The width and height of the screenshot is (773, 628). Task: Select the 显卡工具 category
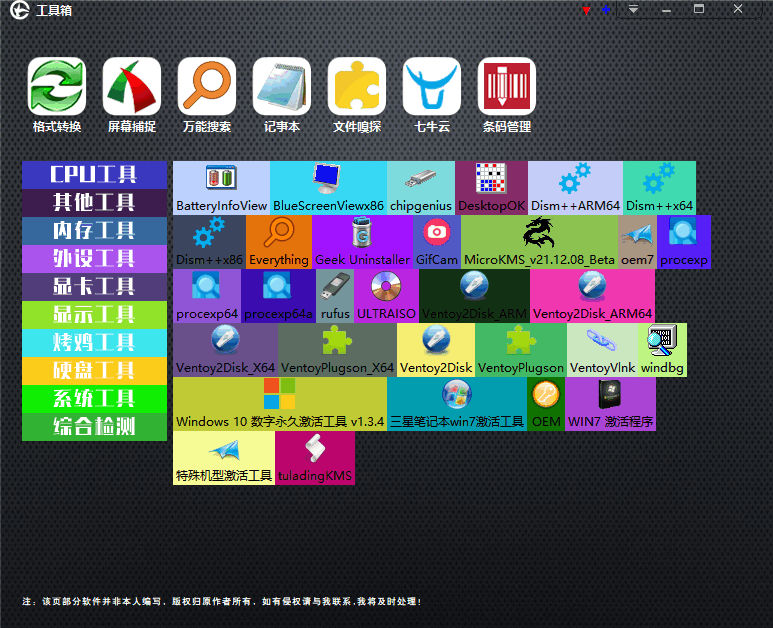(x=95, y=287)
